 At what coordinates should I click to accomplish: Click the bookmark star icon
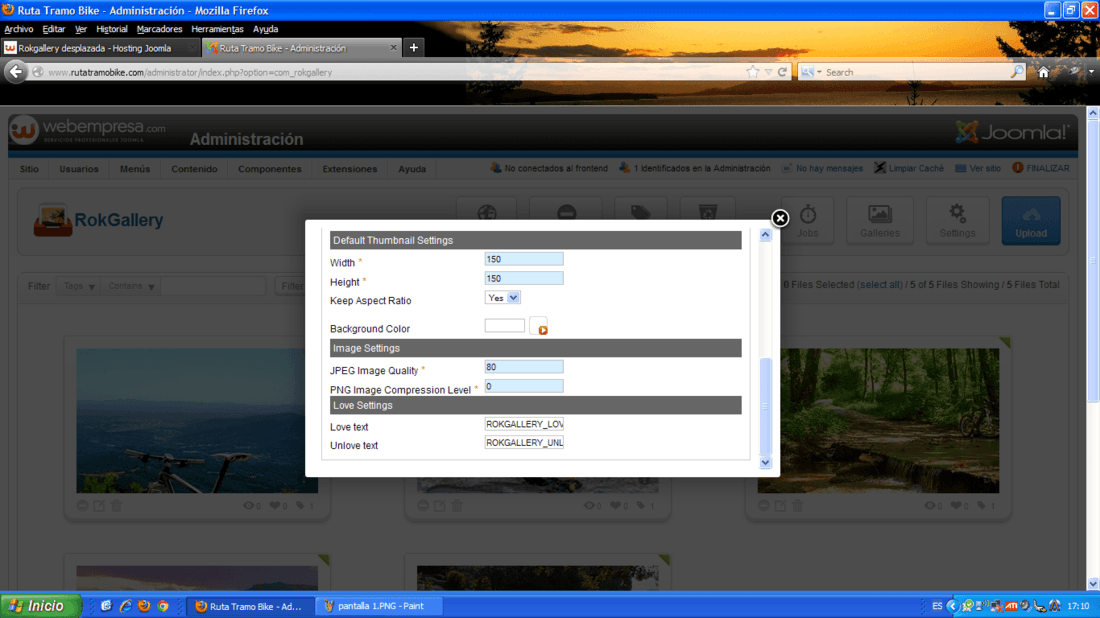[753, 72]
